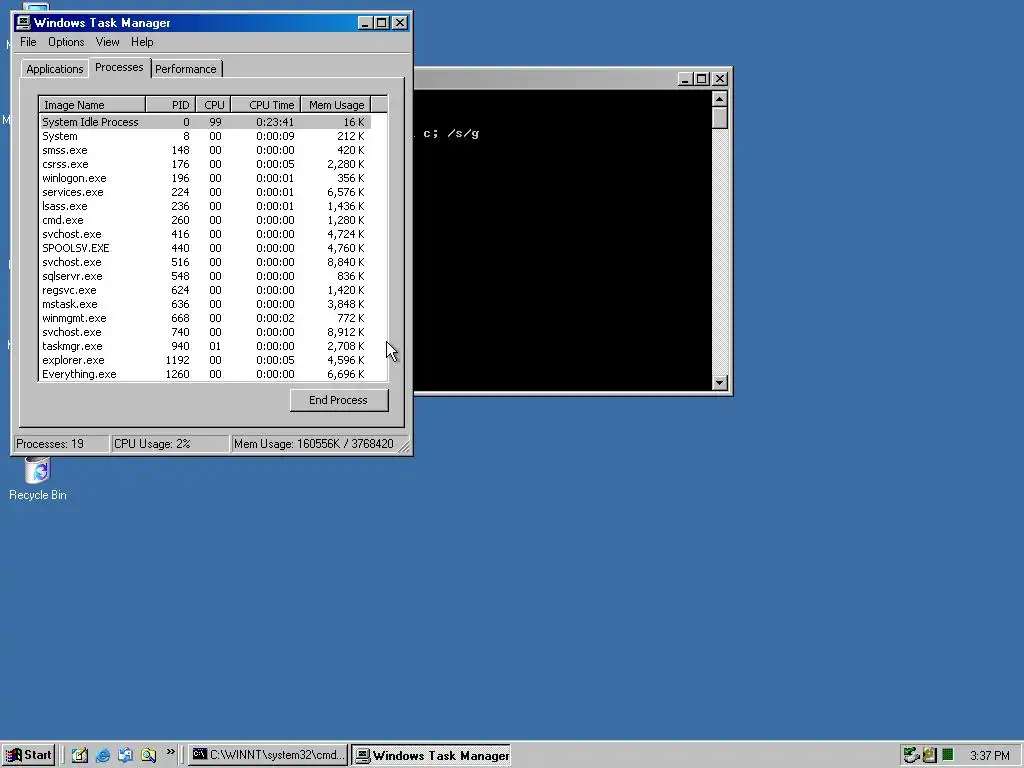
Task: Select svchost.exe with PID 416
Action: 204,234
